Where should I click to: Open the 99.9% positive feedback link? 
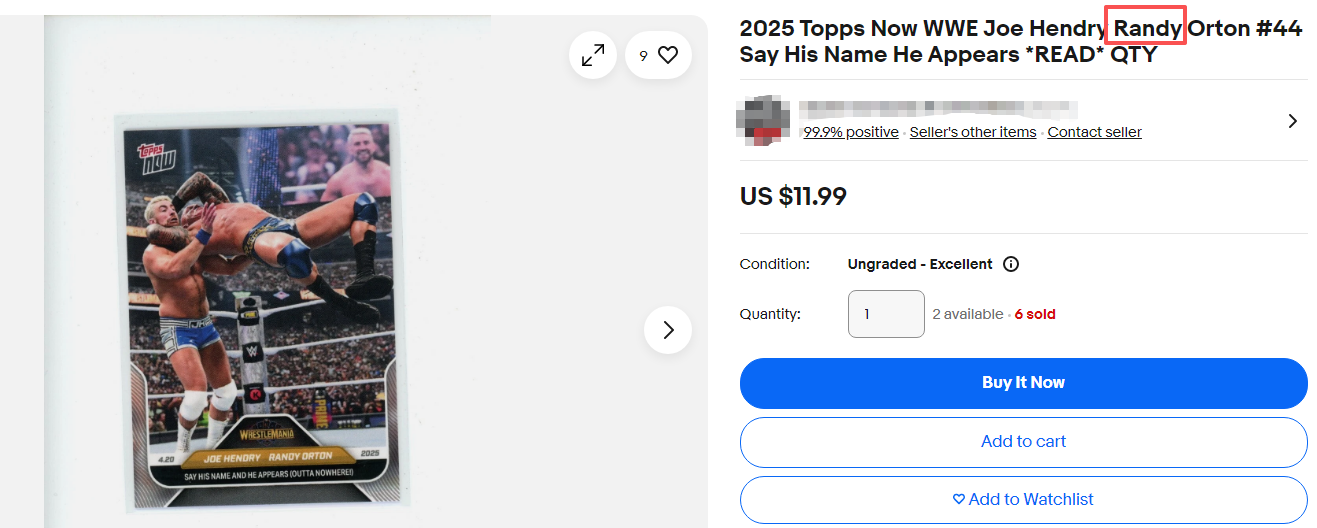[x=850, y=132]
